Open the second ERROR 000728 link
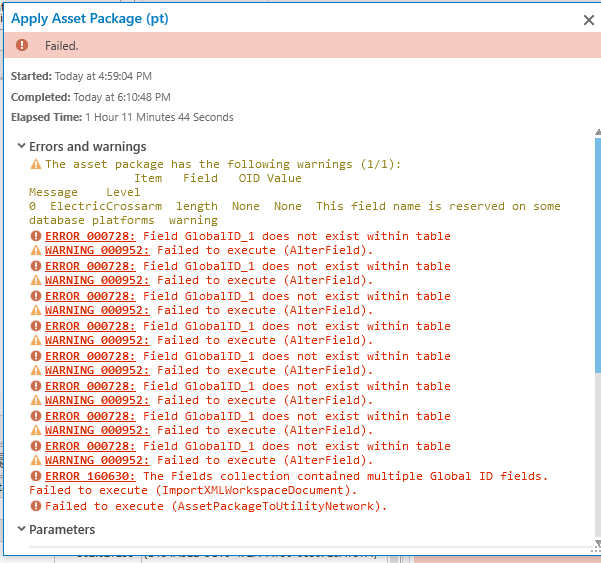Viewport: 601px width, 563px height. click(90, 266)
